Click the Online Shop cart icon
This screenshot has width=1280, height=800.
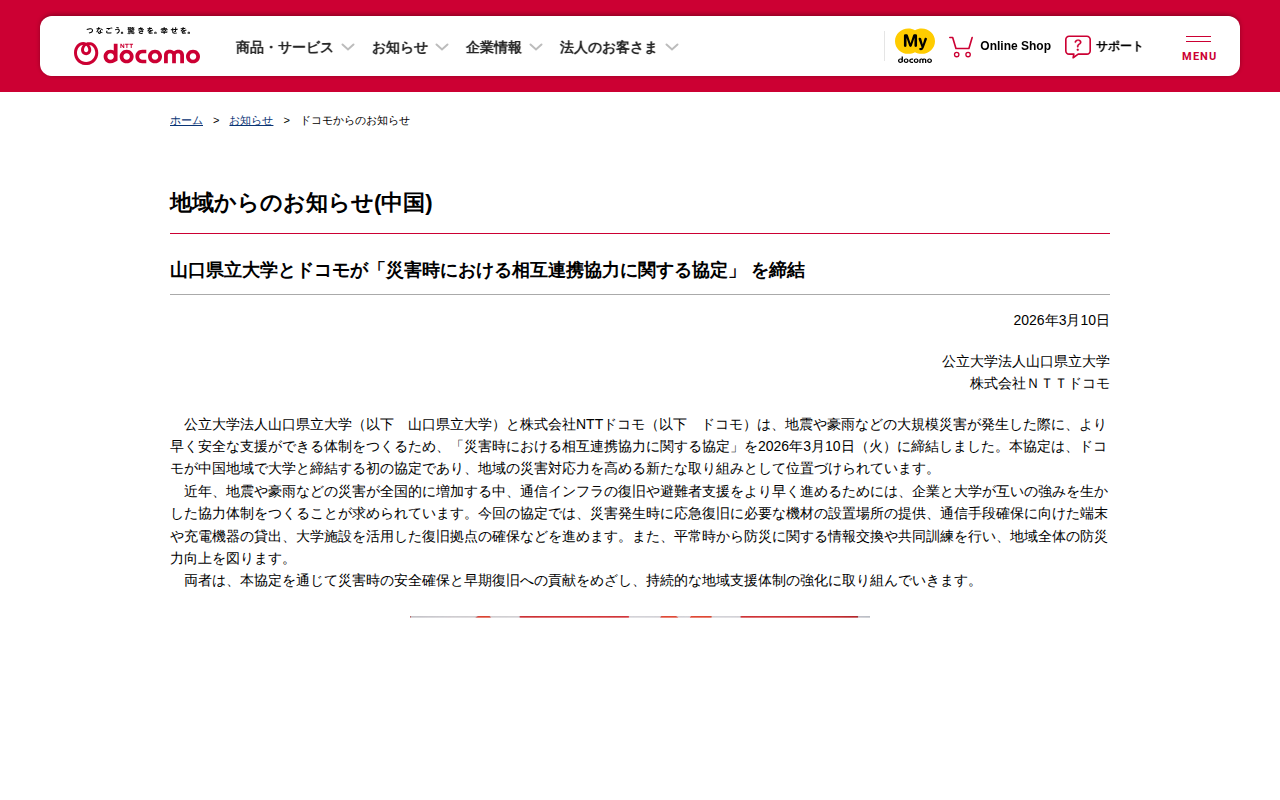[961, 46]
